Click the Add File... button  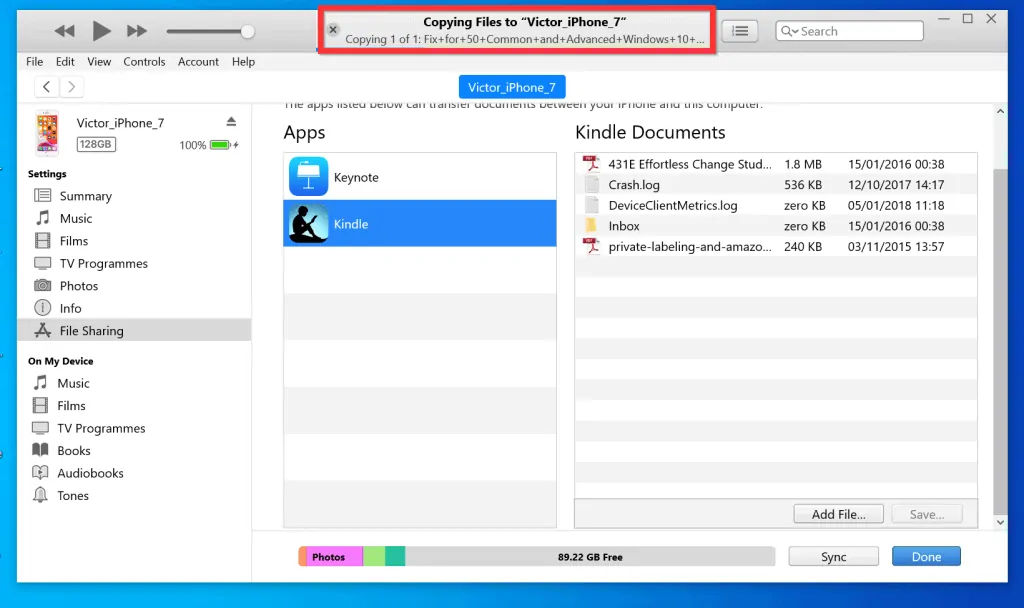click(x=838, y=514)
